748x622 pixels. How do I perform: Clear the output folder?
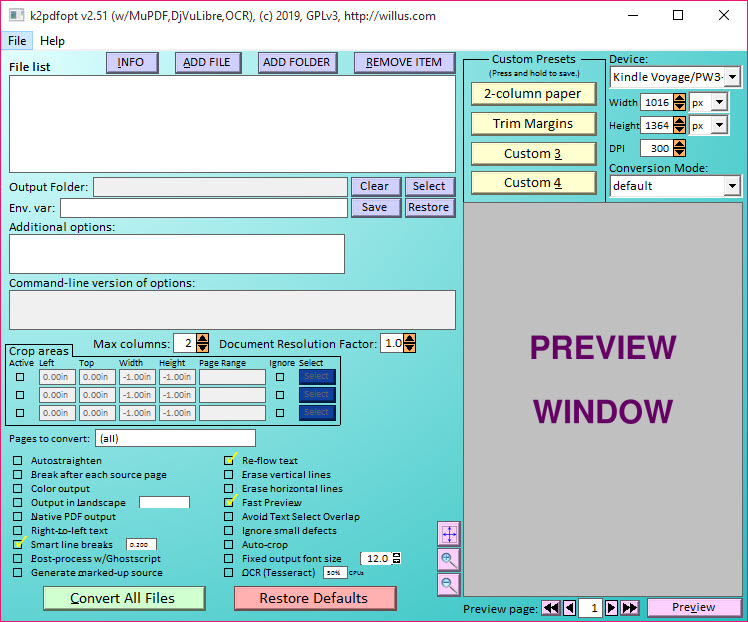pos(376,187)
